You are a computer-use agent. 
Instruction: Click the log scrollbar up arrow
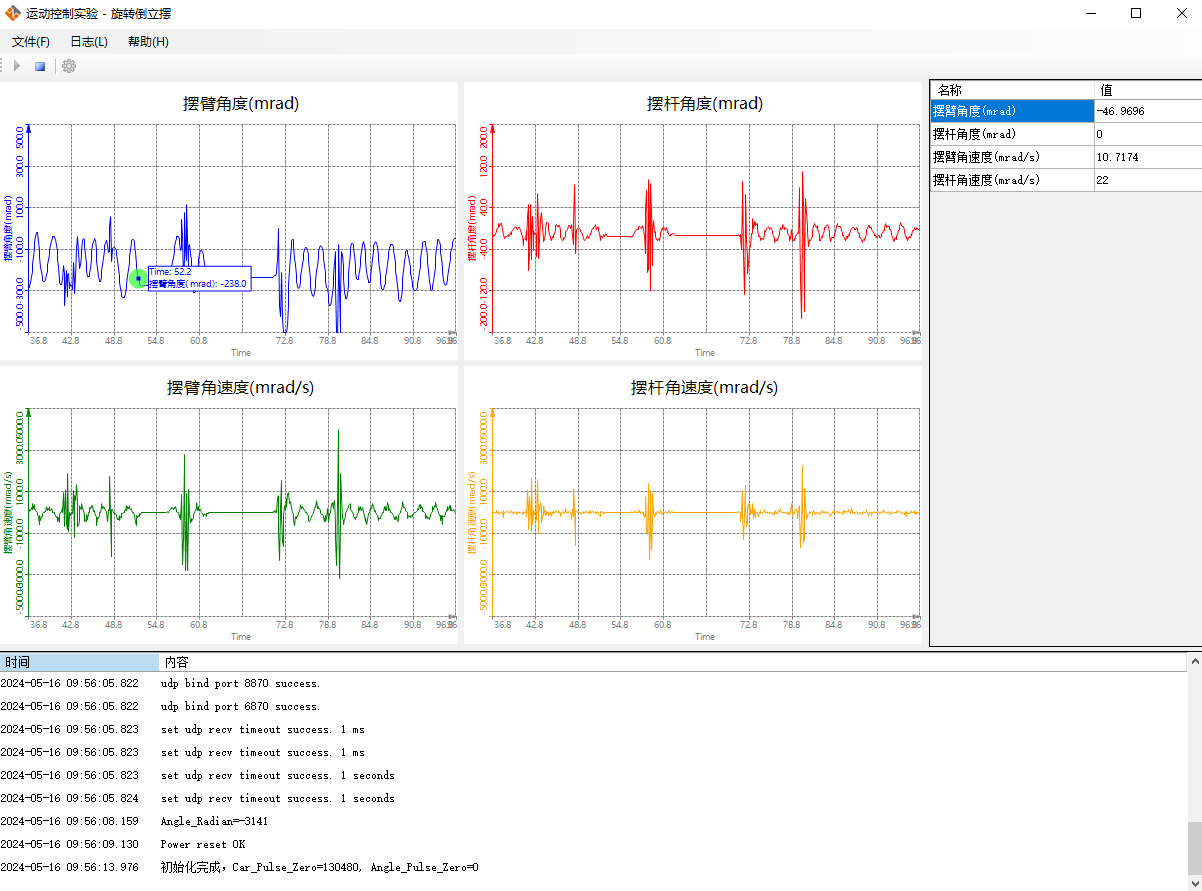tap(1193, 662)
